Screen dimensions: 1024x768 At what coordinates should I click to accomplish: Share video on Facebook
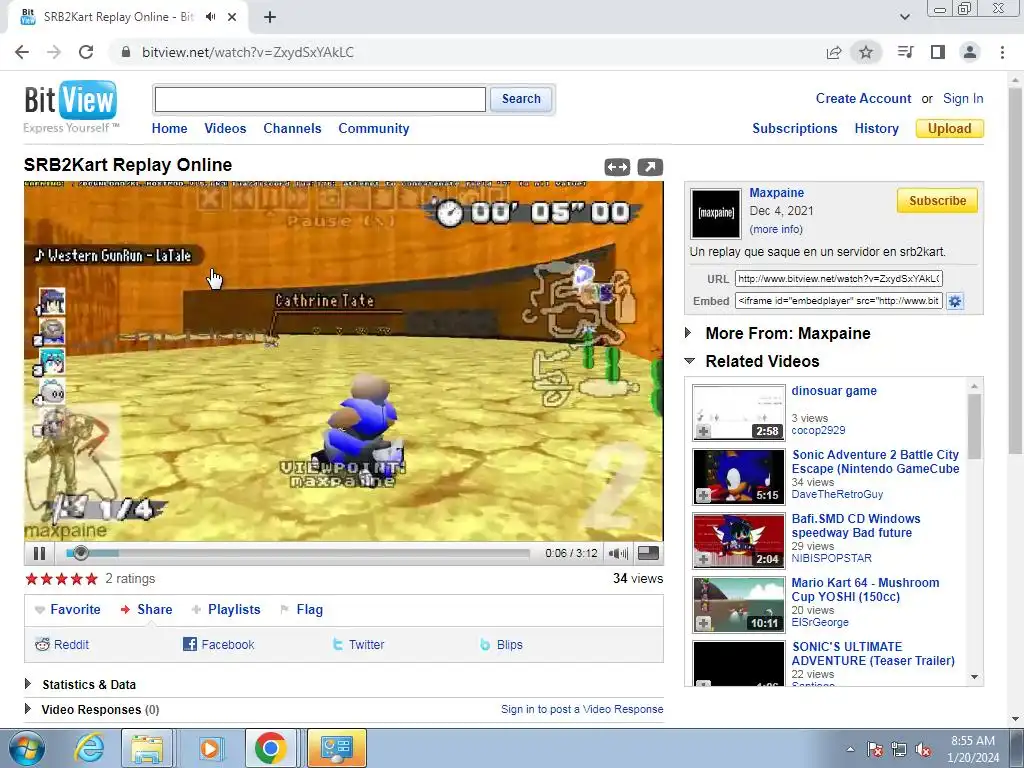(218, 645)
